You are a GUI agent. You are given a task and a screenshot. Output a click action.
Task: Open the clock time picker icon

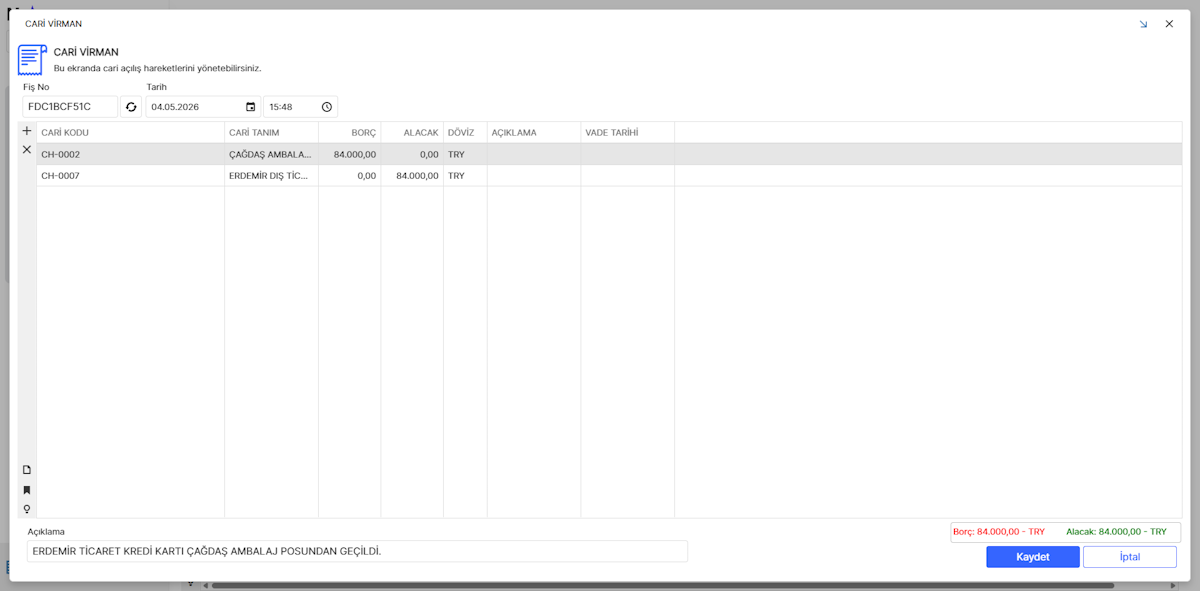click(326, 107)
